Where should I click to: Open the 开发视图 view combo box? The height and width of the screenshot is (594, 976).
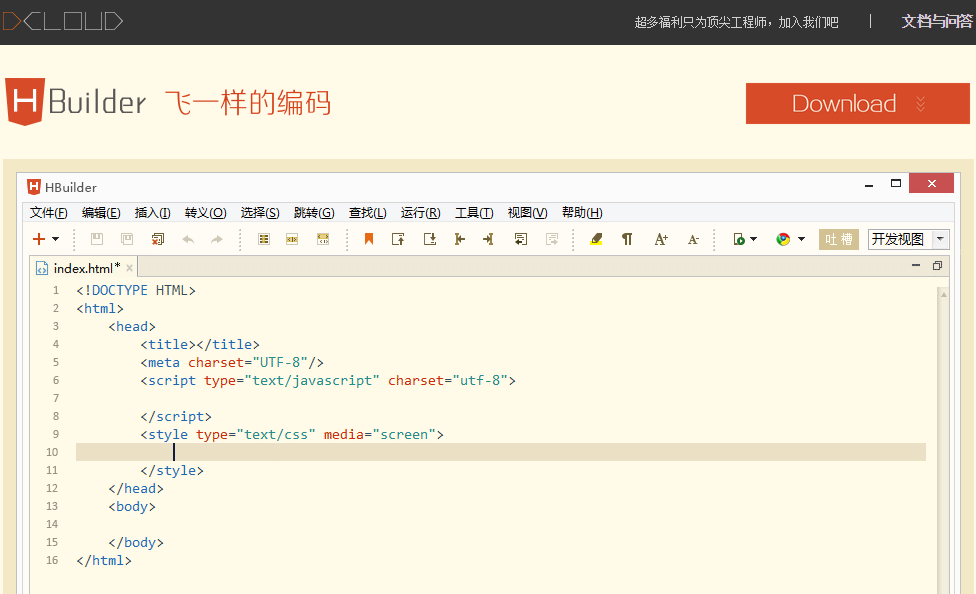click(x=909, y=239)
